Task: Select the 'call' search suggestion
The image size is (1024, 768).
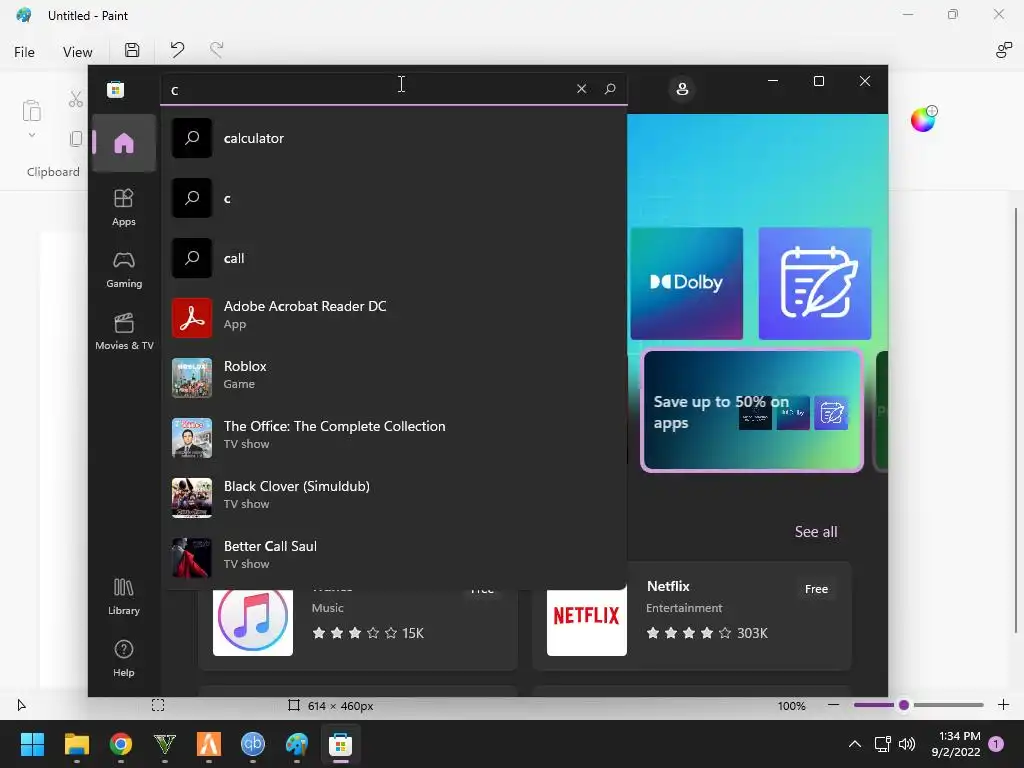Action: 394,259
